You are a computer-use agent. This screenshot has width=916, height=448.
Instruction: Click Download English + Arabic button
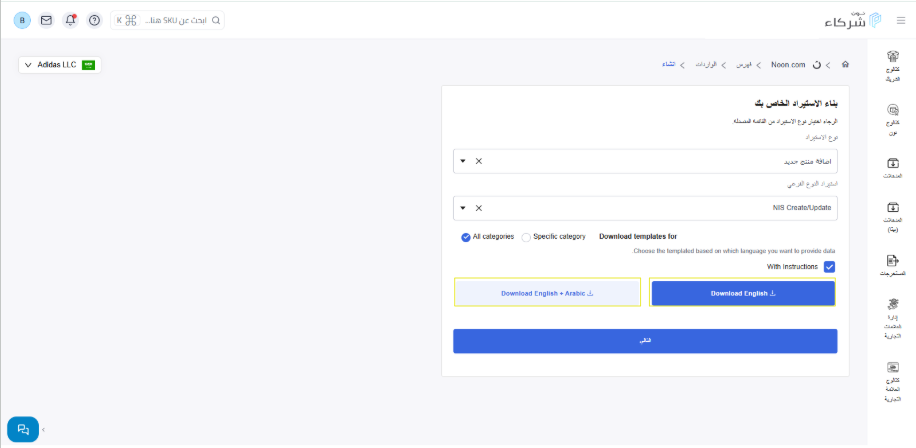547,293
